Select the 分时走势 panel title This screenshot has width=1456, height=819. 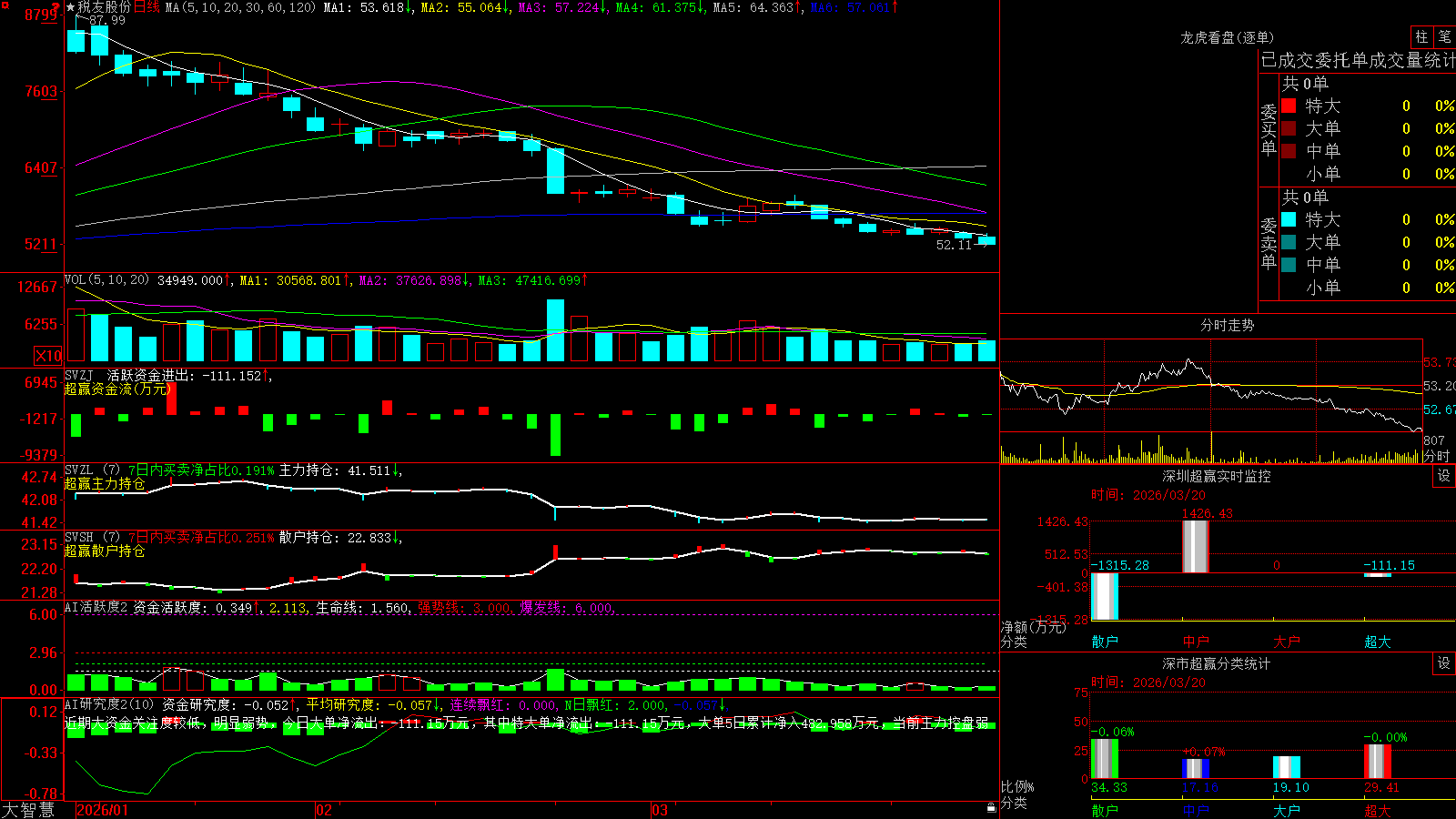[1227, 325]
